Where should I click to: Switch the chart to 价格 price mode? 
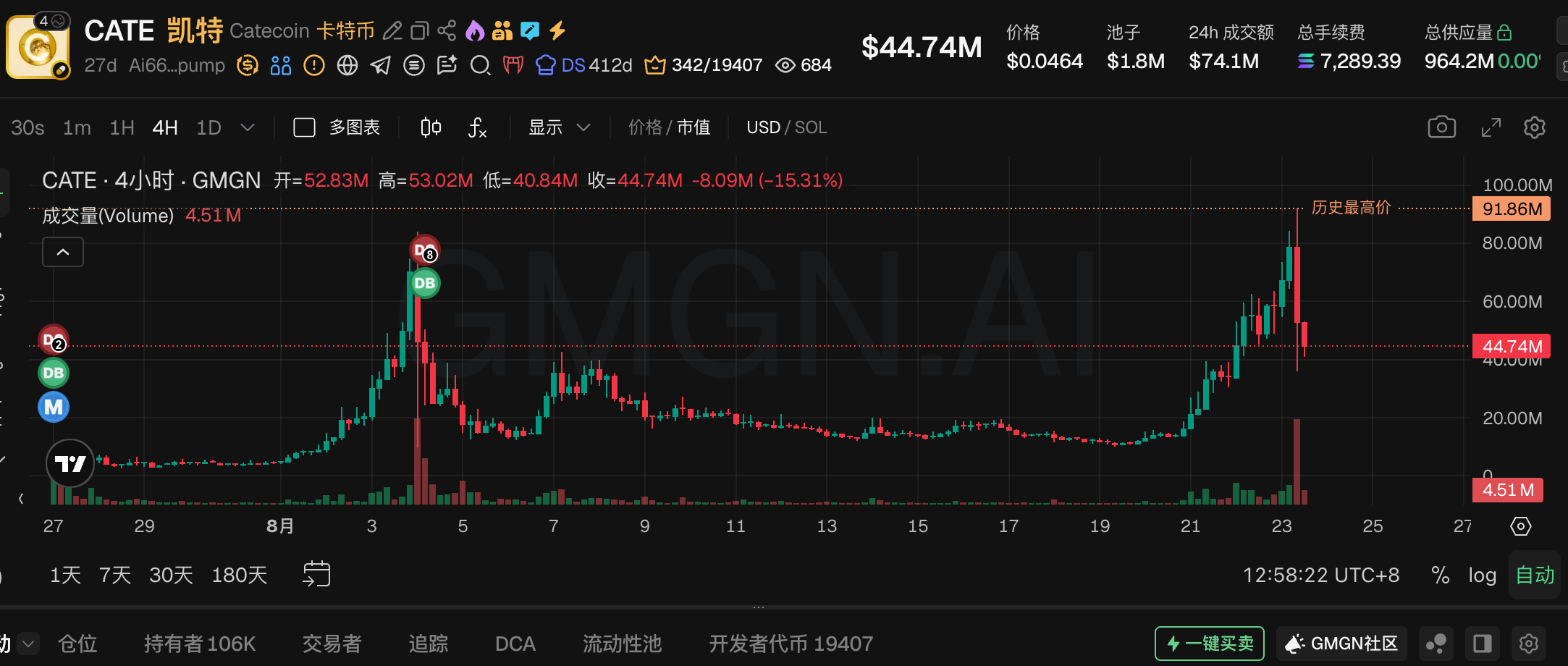[x=645, y=128]
